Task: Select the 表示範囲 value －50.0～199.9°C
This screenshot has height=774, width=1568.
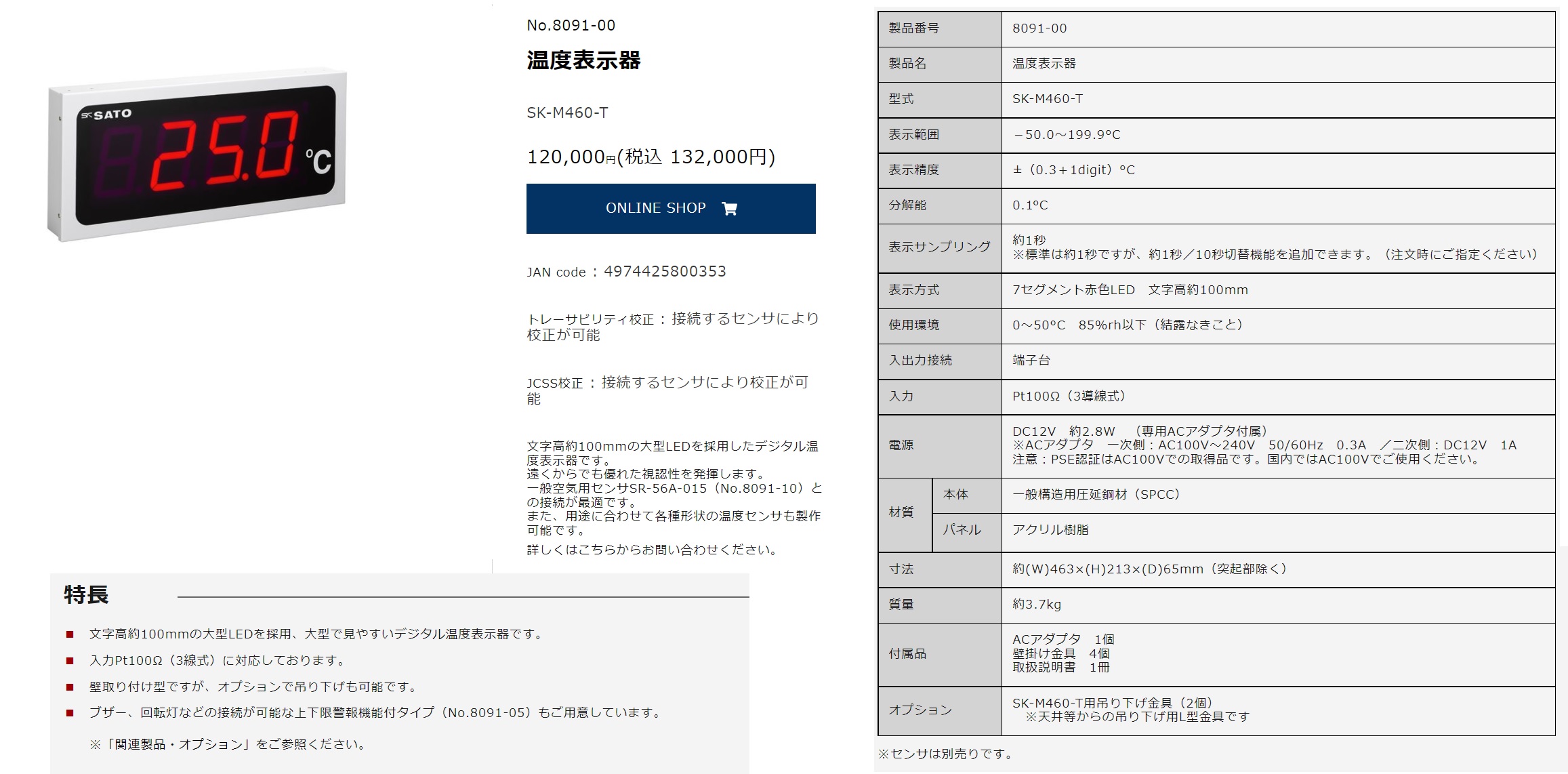Action: pyautogui.click(x=1067, y=135)
